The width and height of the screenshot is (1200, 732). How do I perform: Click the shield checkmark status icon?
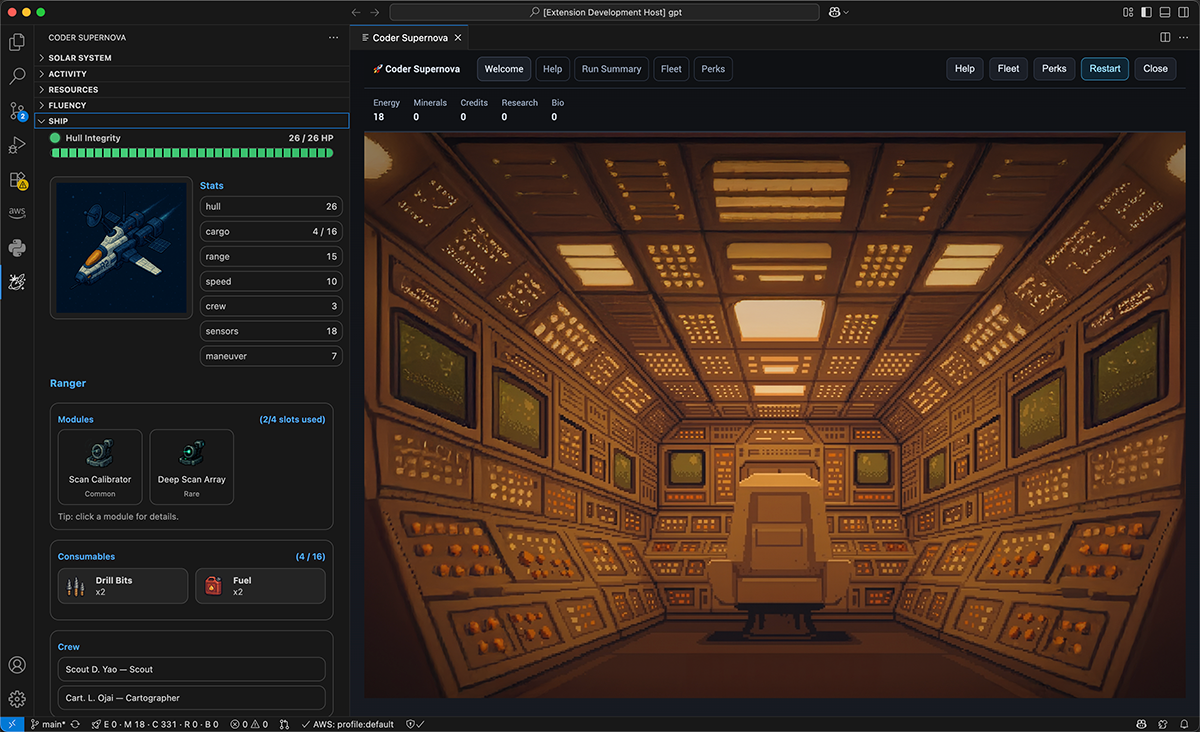click(x=416, y=724)
